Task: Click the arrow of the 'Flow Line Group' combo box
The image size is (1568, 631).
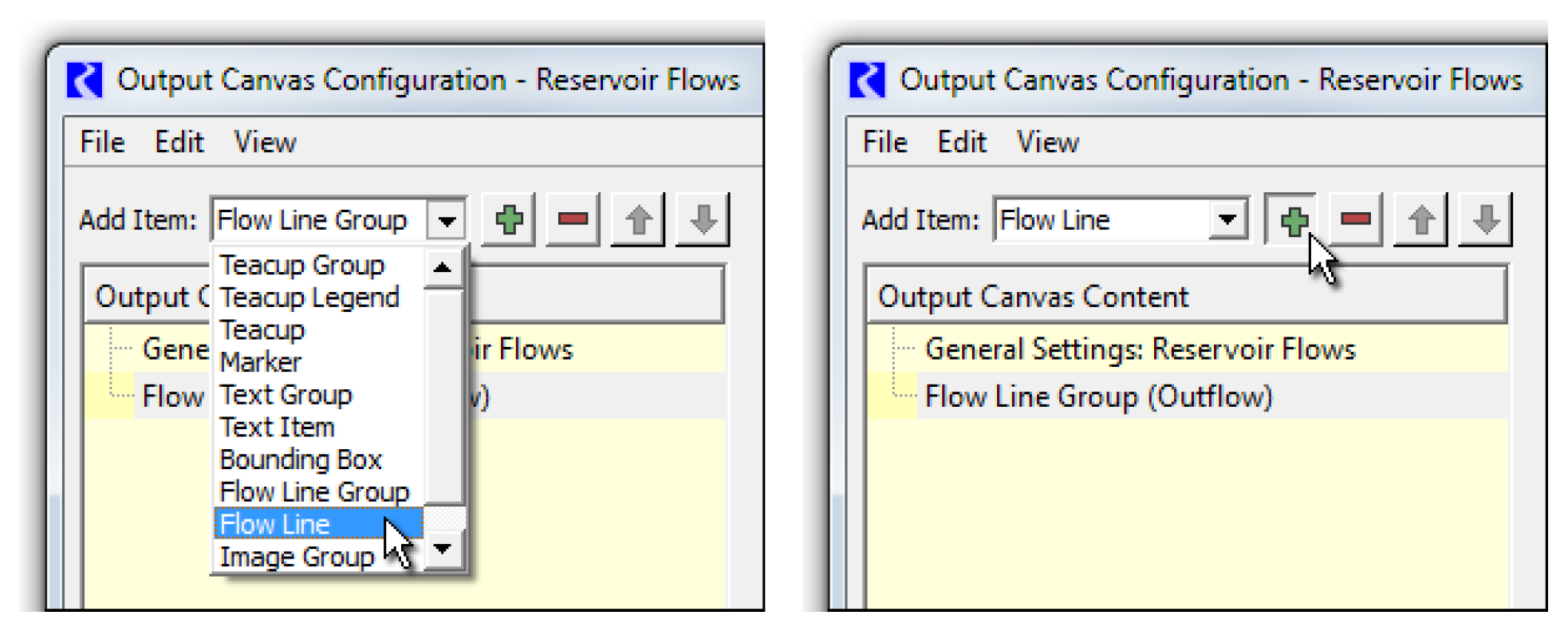Action: (447, 220)
